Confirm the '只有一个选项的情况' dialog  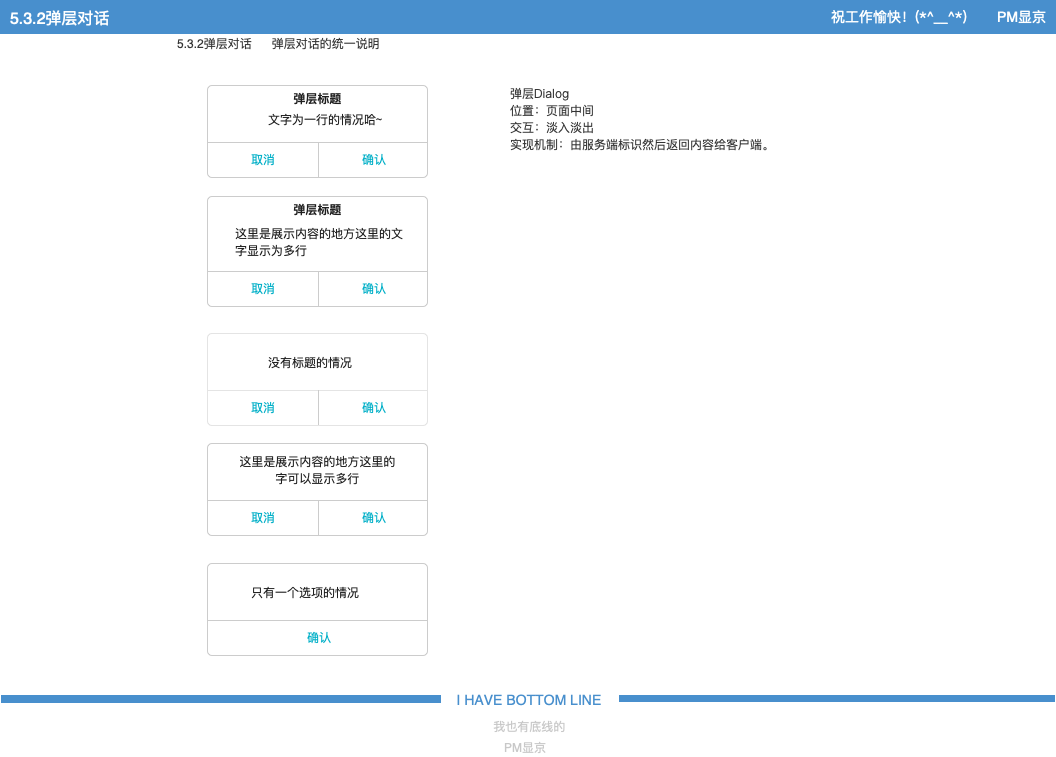click(318, 638)
